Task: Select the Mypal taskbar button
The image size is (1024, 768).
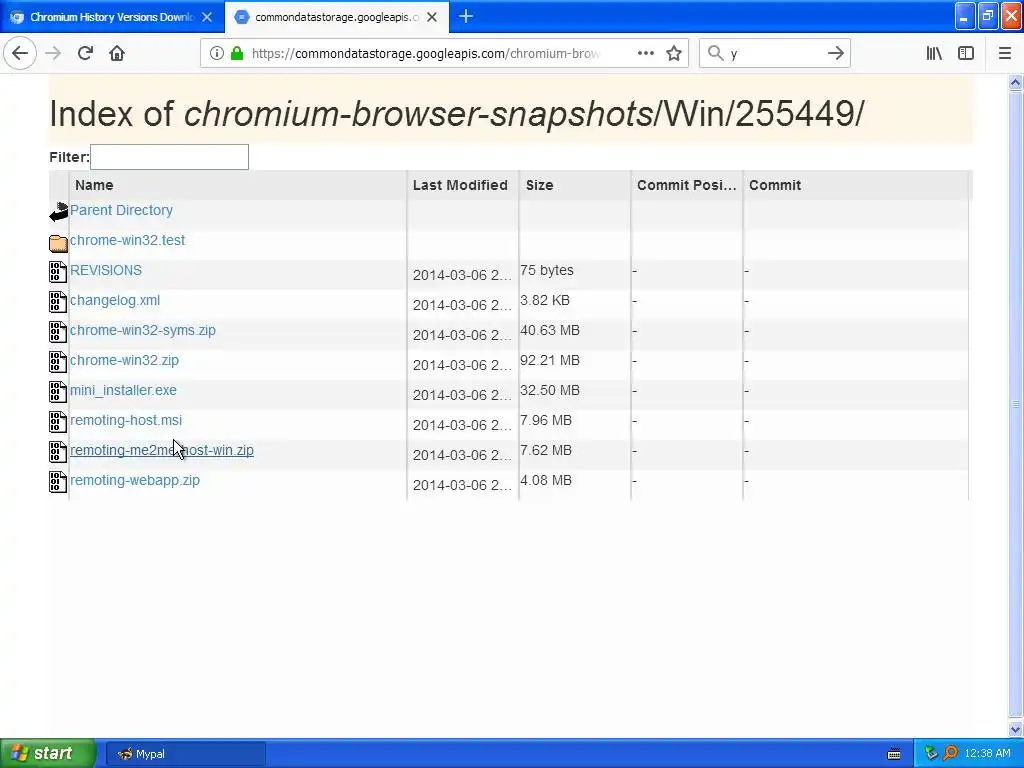Action: tap(185, 754)
